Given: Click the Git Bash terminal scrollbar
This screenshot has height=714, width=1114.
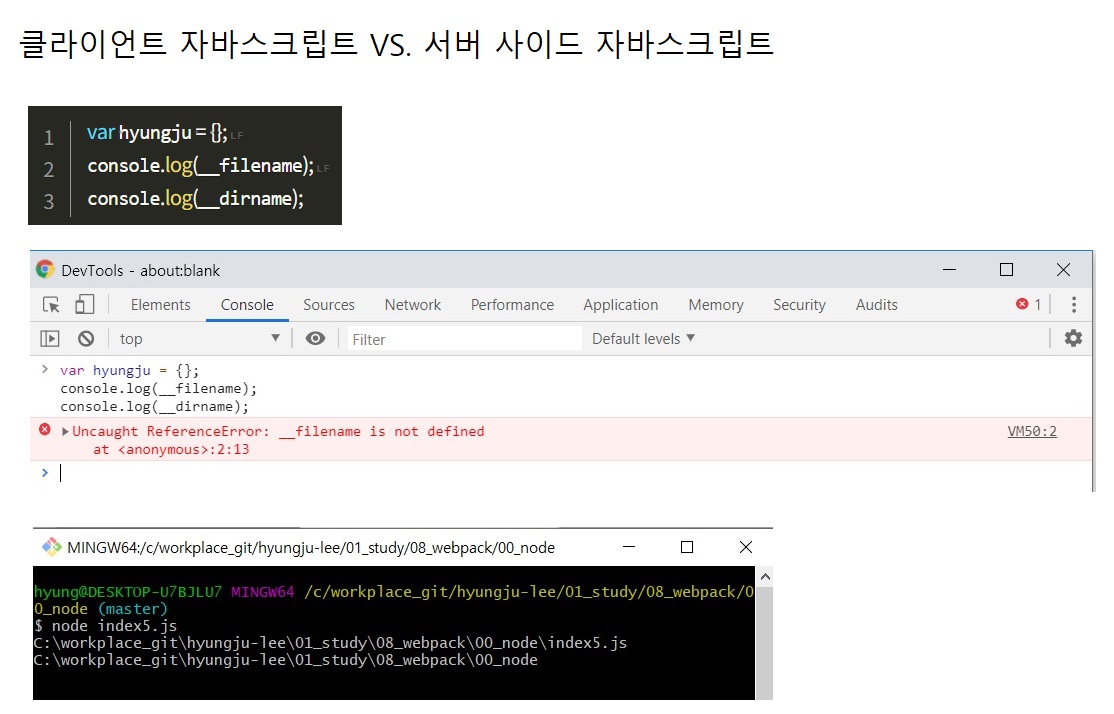Looking at the screenshot, I should click(x=764, y=630).
